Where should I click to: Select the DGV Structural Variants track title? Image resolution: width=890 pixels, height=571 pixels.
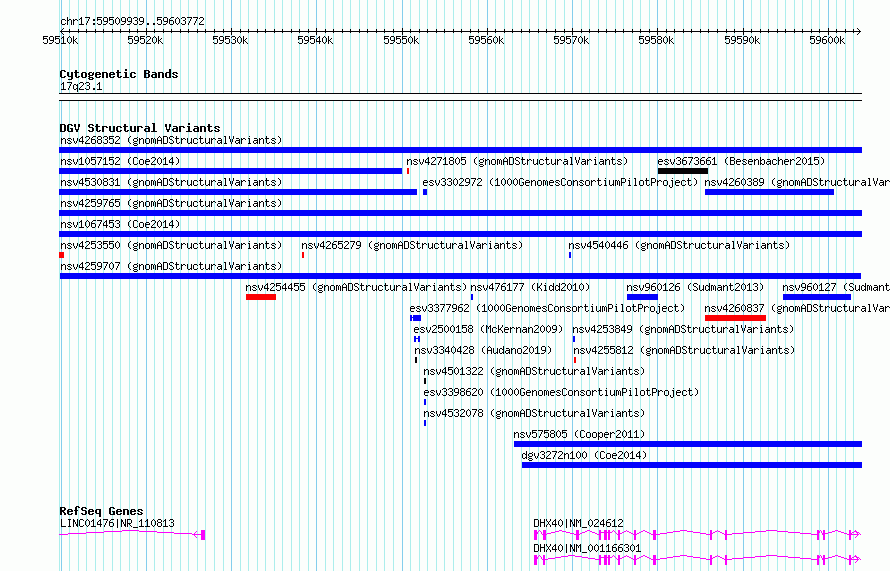[140, 128]
